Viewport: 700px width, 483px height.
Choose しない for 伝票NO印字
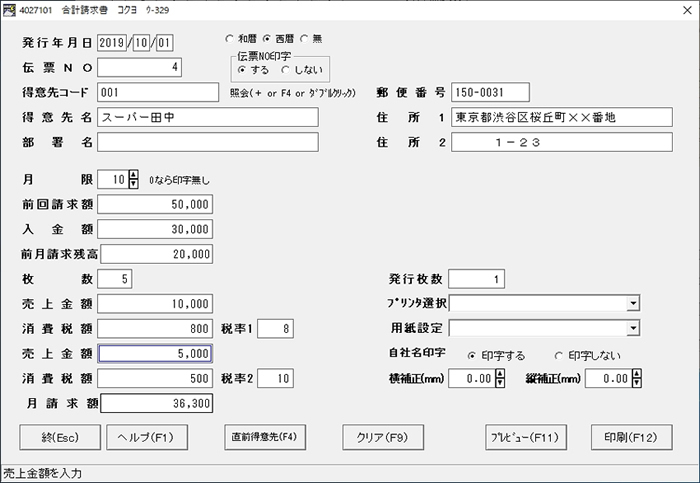click(x=286, y=70)
